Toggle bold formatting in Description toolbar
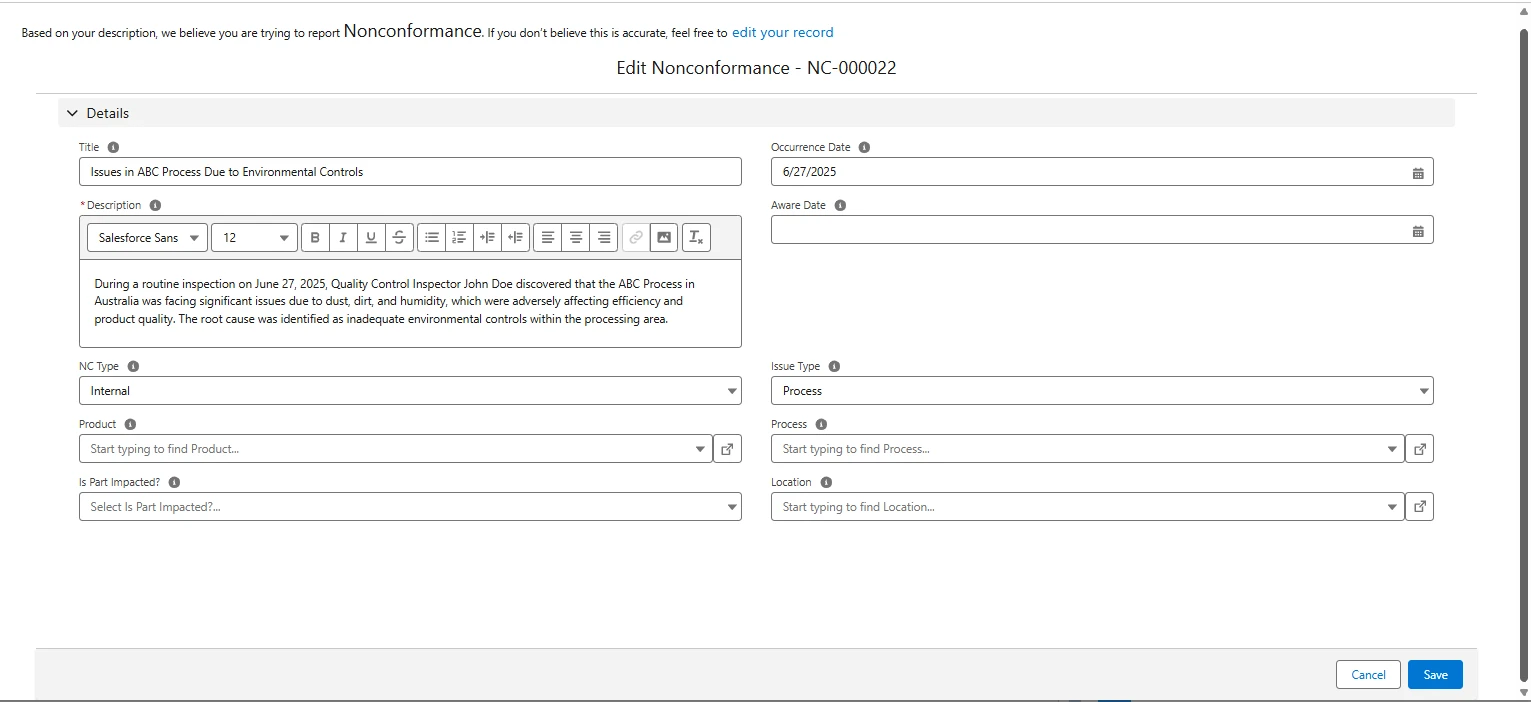This screenshot has width=1531, height=702. pos(315,238)
